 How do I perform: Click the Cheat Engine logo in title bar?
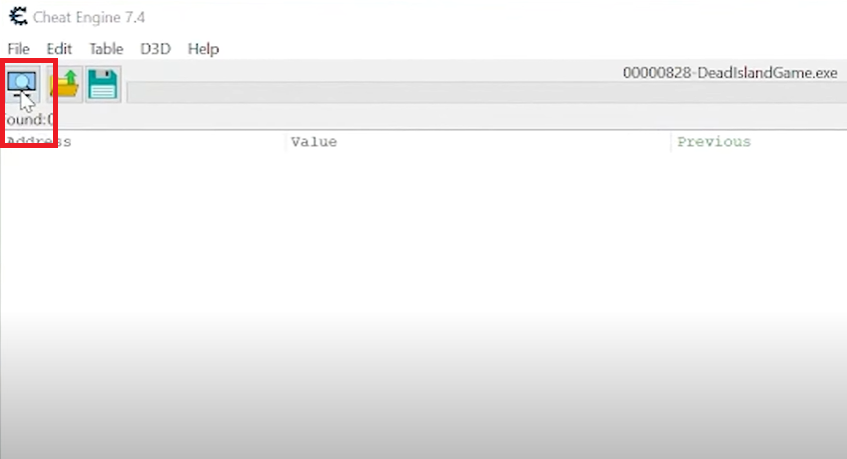[18, 17]
